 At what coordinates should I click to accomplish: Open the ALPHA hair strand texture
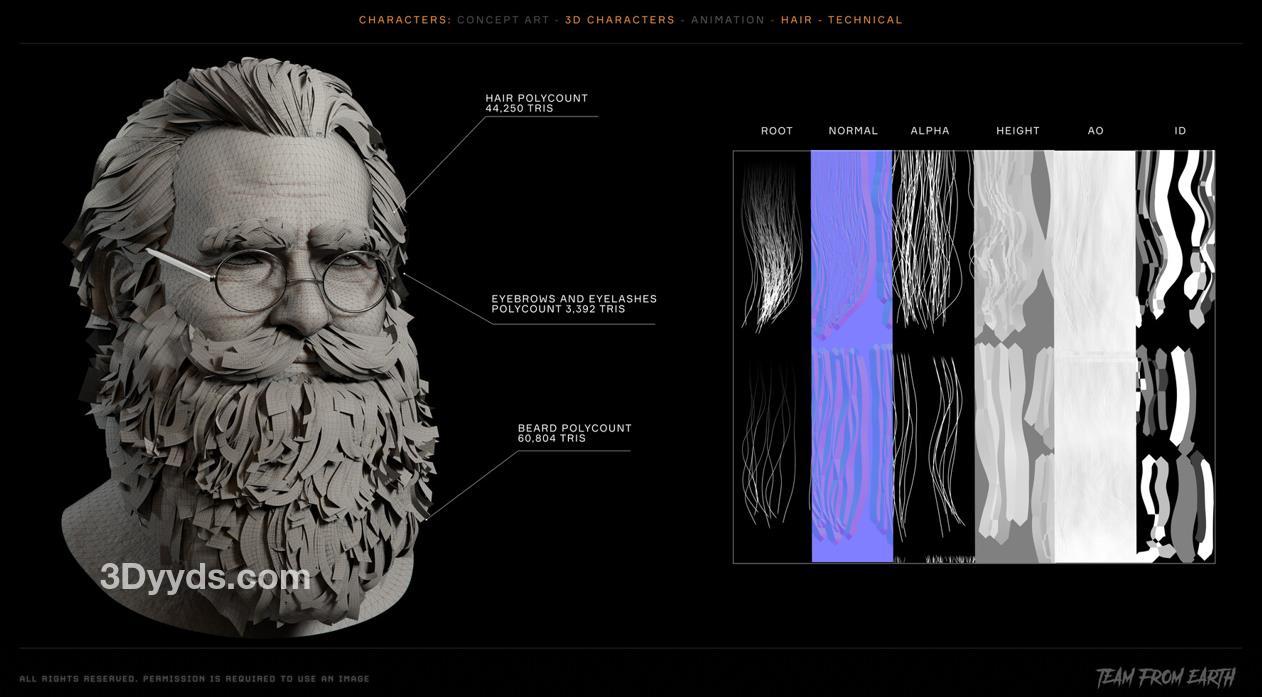[x=932, y=356]
